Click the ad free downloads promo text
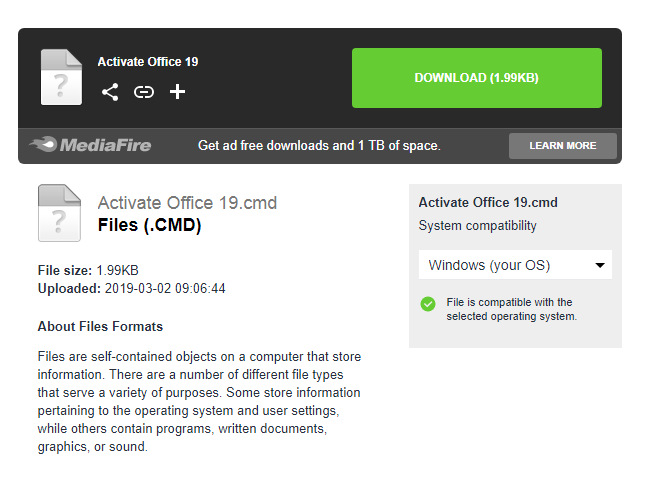The image size is (650, 496). coord(319,145)
